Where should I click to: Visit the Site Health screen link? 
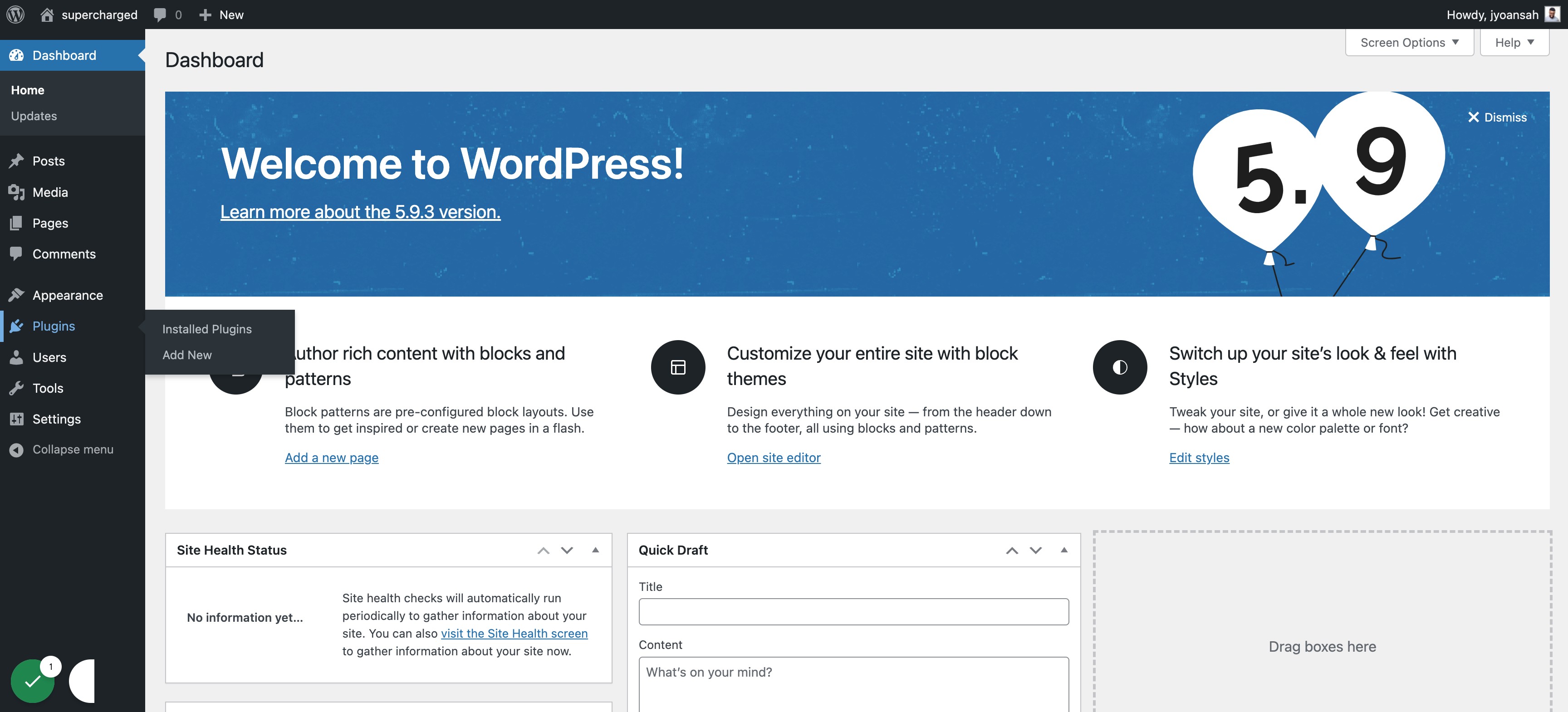tap(514, 634)
